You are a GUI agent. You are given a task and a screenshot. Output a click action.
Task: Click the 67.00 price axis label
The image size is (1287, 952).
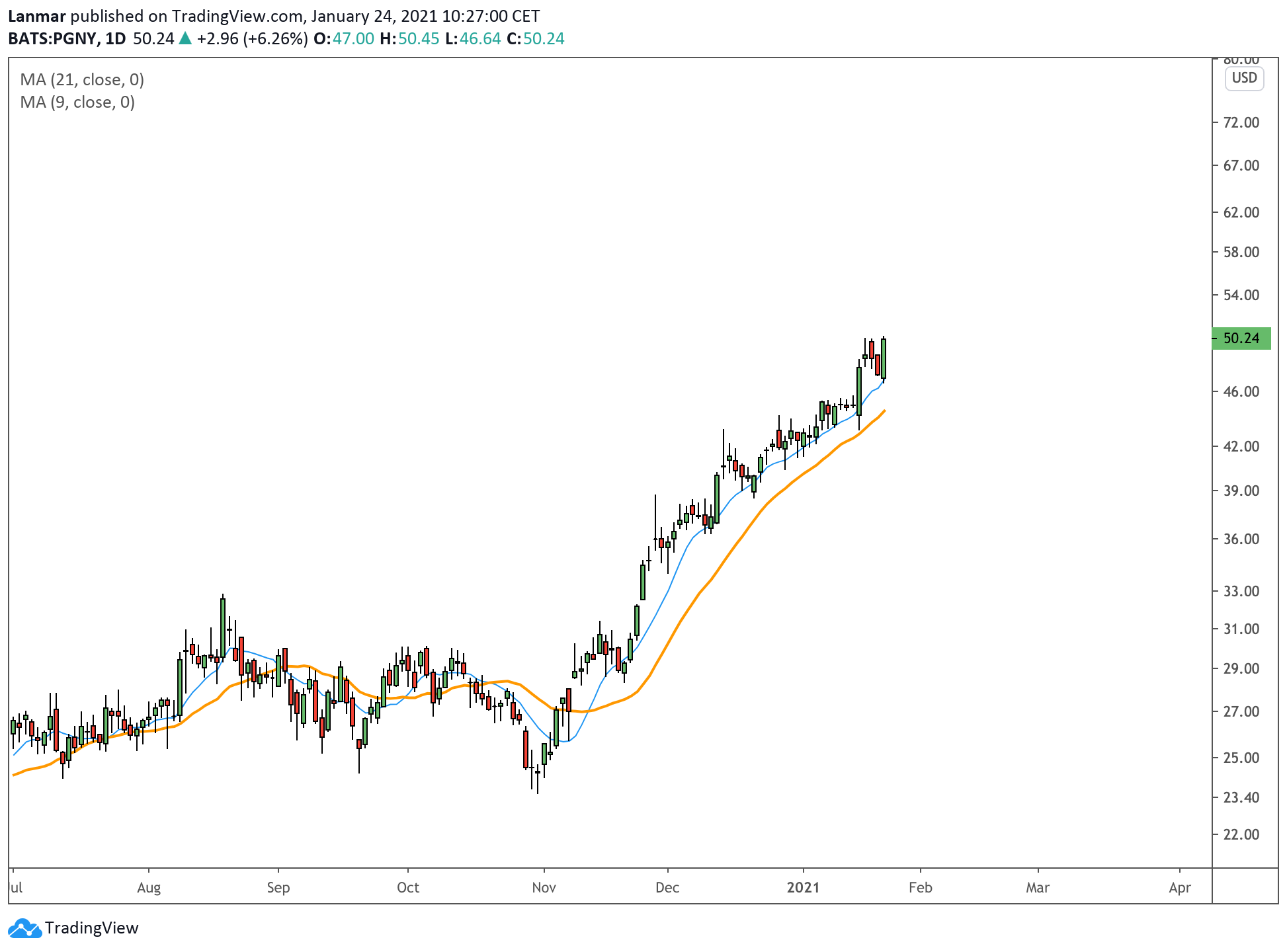(x=1241, y=165)
